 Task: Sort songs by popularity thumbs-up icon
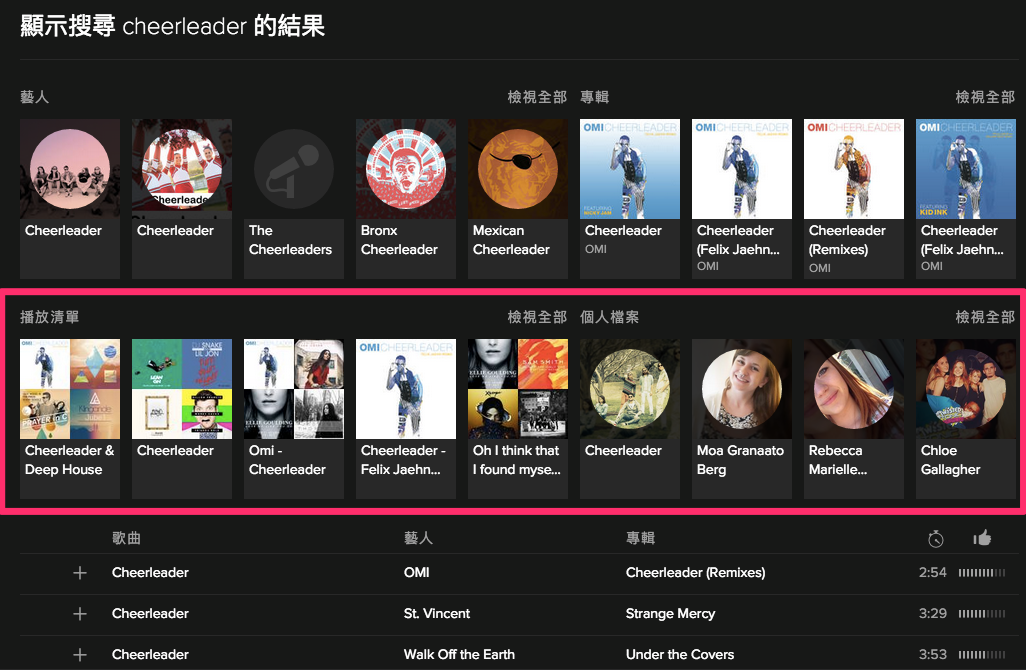(982, 538)
